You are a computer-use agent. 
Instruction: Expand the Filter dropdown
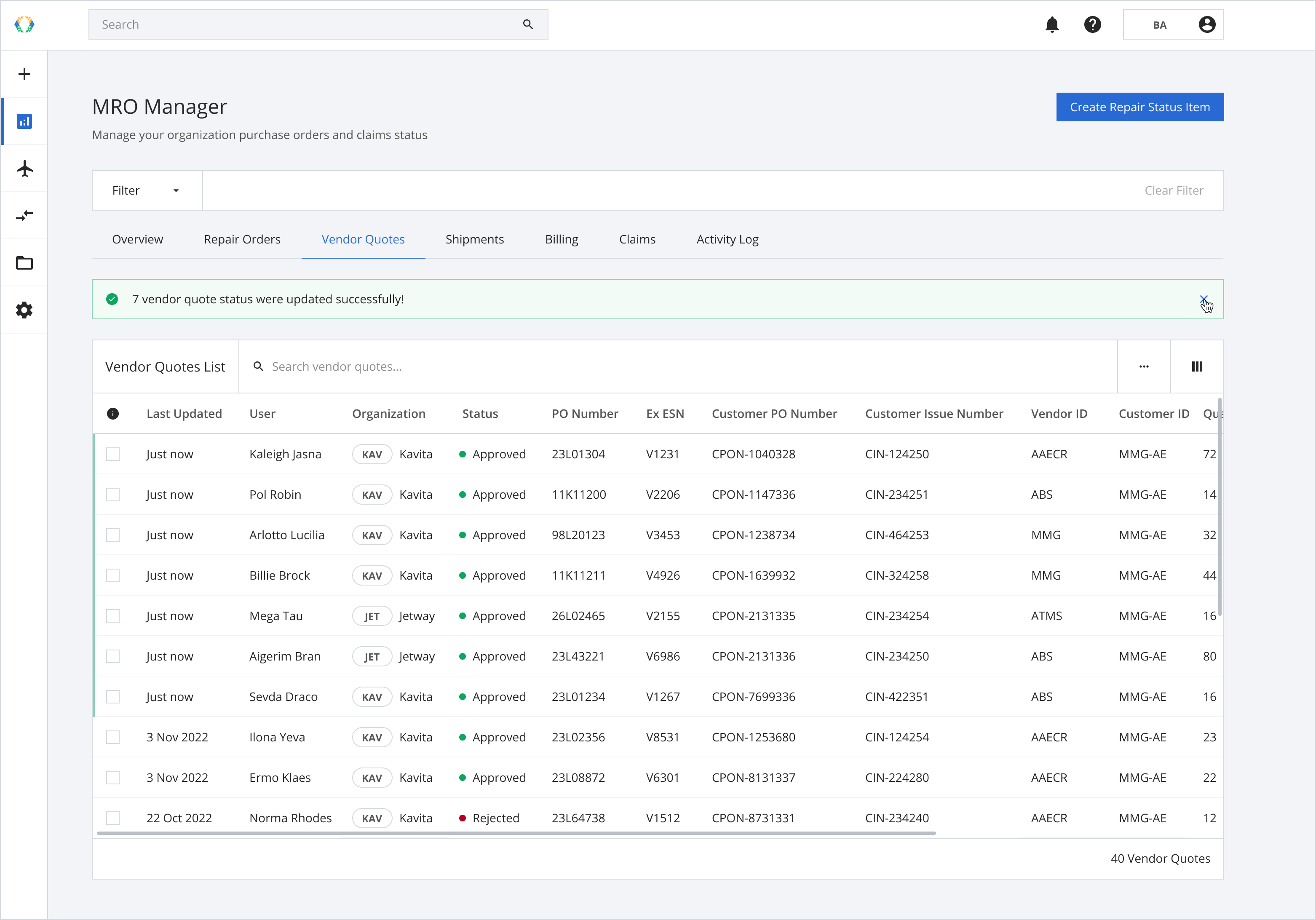click(147, 190)
